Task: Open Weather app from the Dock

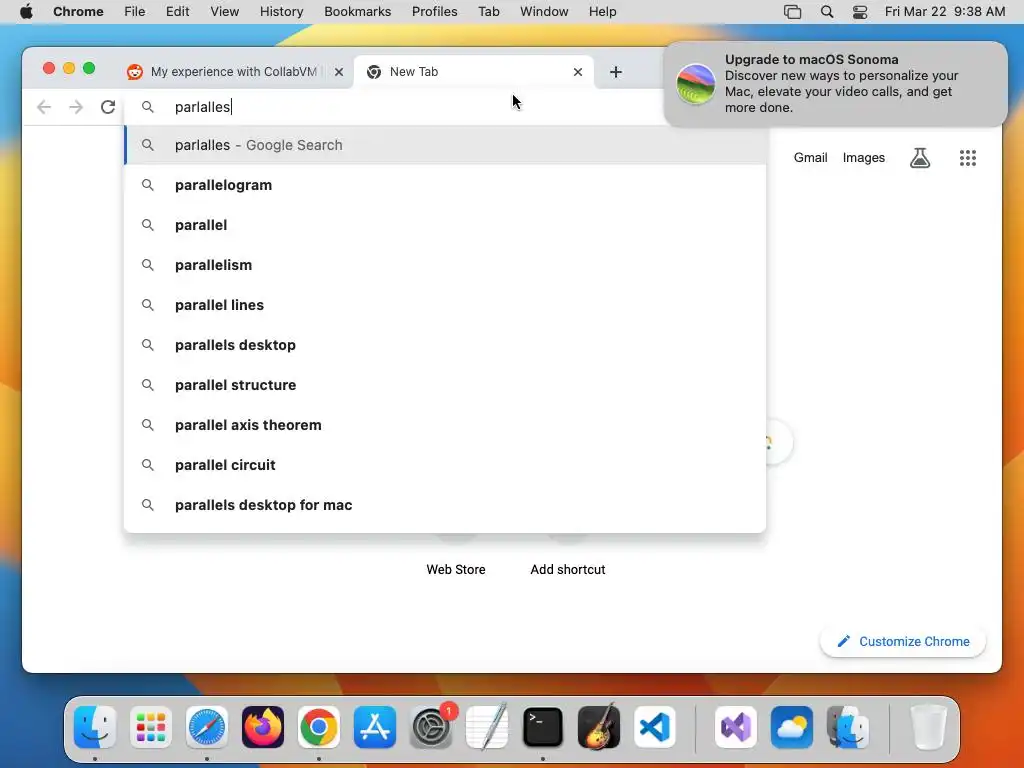Action: (x=792, y=727)
